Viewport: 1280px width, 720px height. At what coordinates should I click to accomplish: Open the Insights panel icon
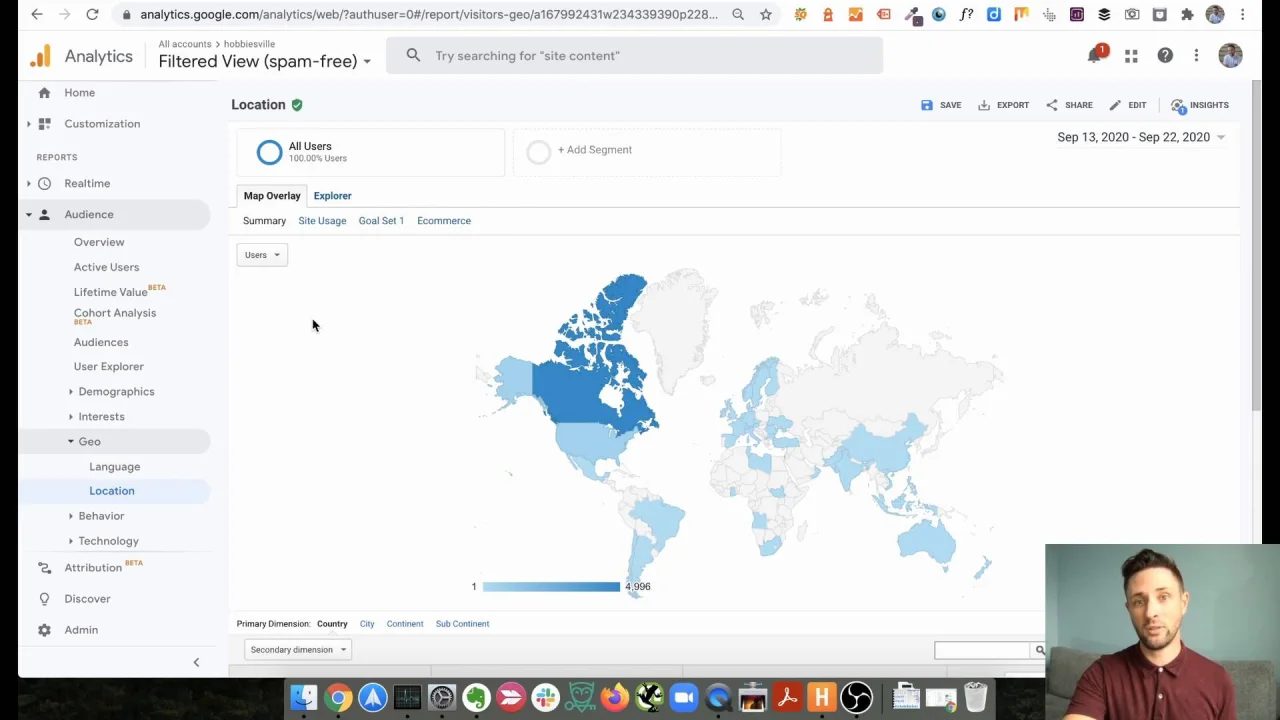pos(1179,105)
